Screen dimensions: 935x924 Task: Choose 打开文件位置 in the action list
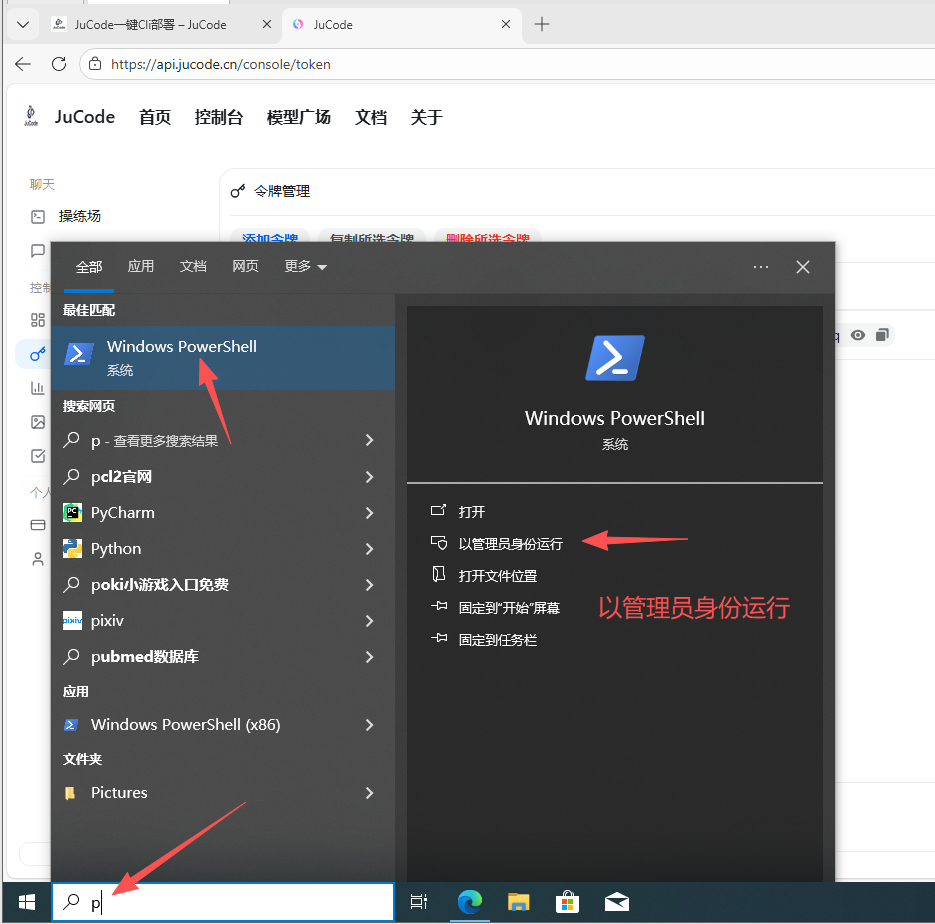pos(497,576)
